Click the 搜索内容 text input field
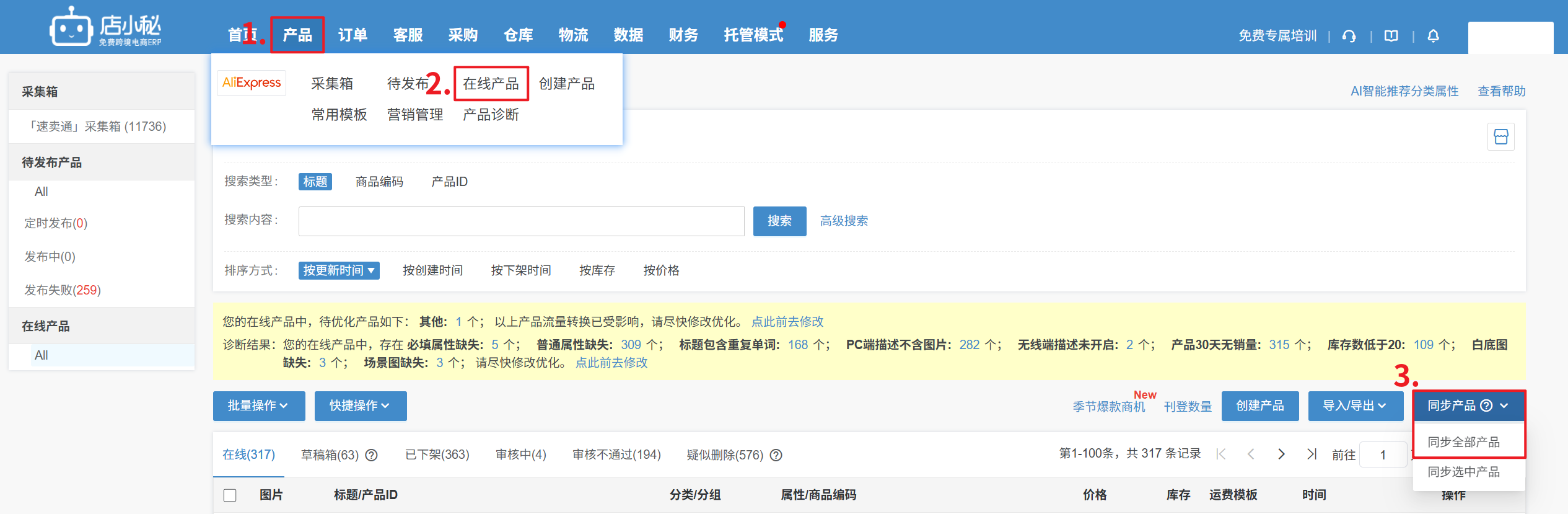The width and height of the screenshot is (1568, 514). click(521, 221)
